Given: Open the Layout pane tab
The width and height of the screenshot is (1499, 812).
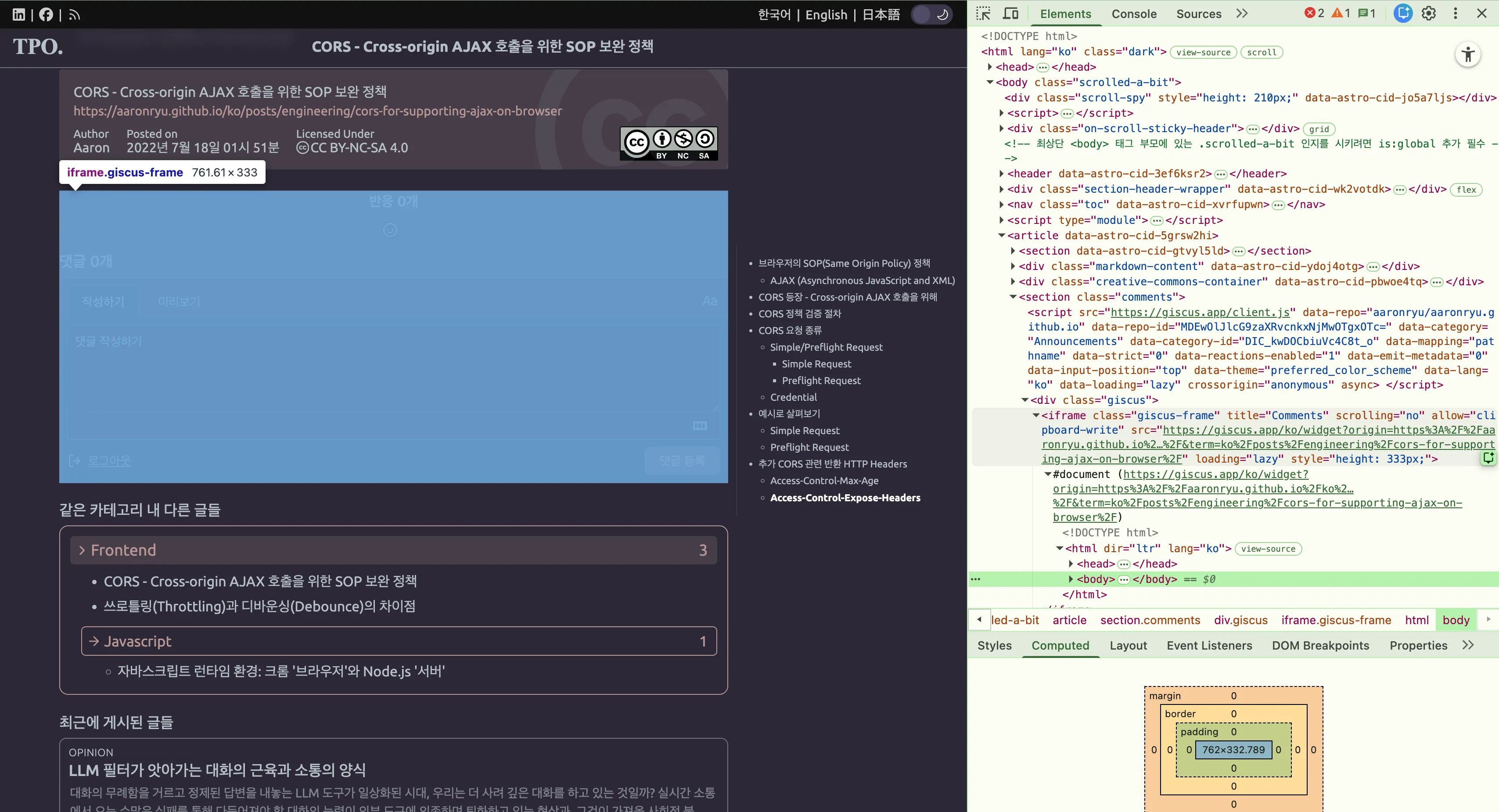Looking at the screenshot, I should pos(1128,646).
